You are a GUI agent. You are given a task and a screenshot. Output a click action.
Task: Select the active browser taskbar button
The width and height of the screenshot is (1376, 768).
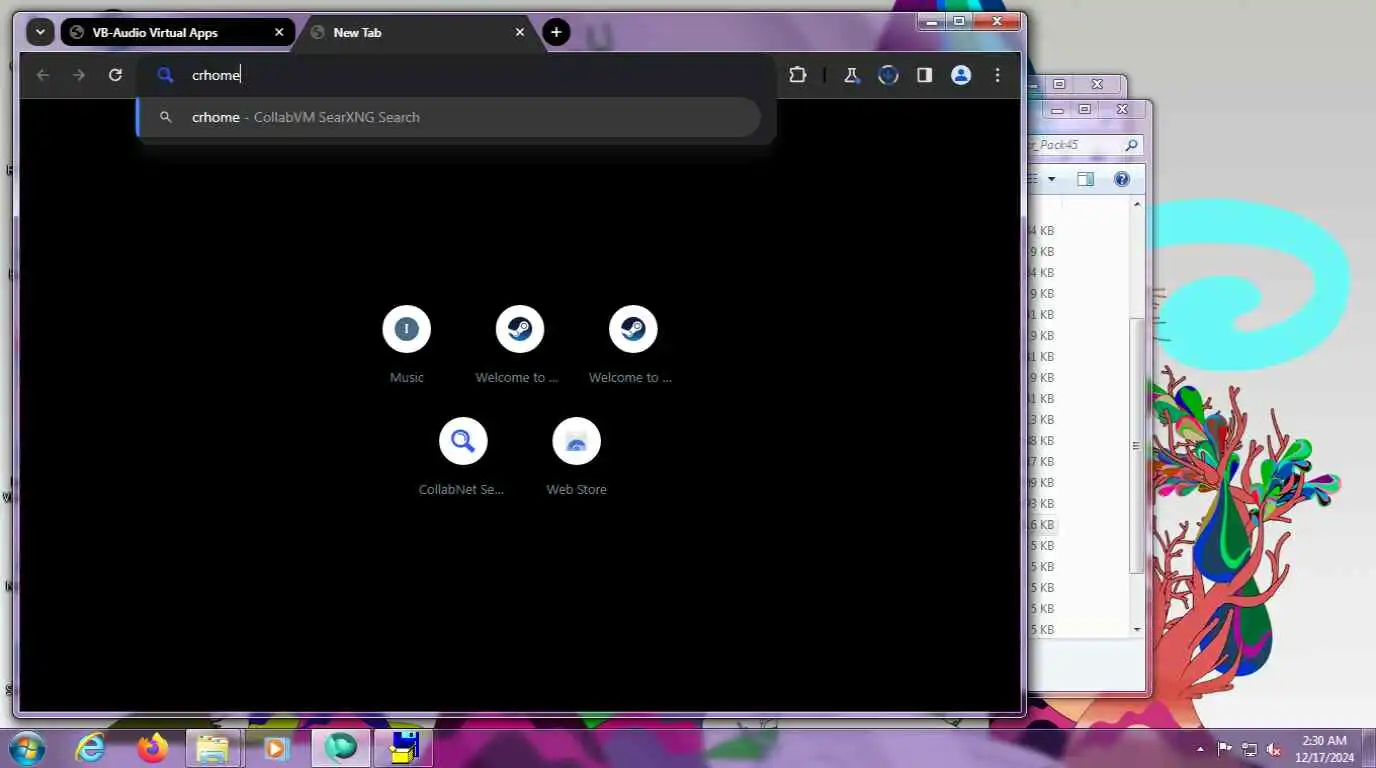click(x=341, y=748)
